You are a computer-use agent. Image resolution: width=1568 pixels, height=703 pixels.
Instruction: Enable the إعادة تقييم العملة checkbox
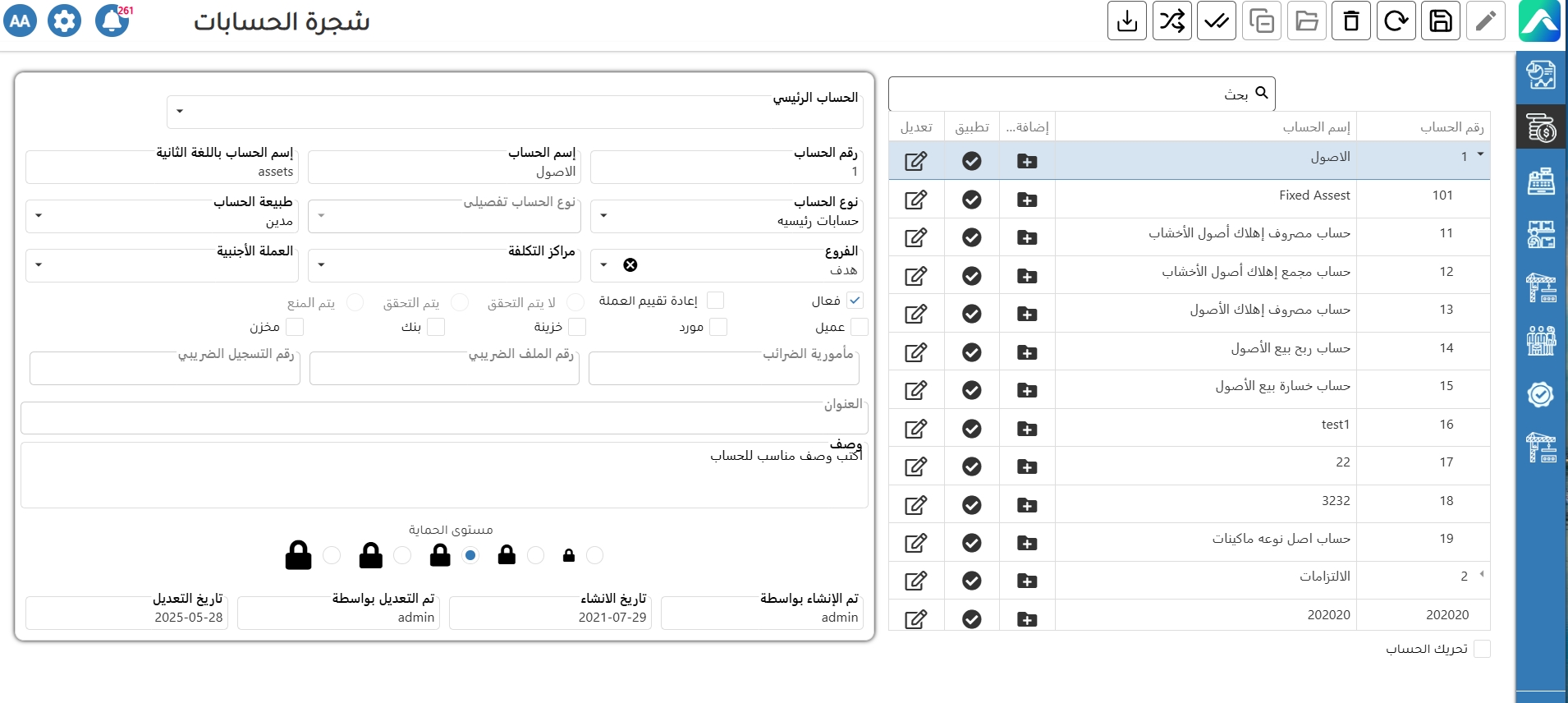point(715,301)
